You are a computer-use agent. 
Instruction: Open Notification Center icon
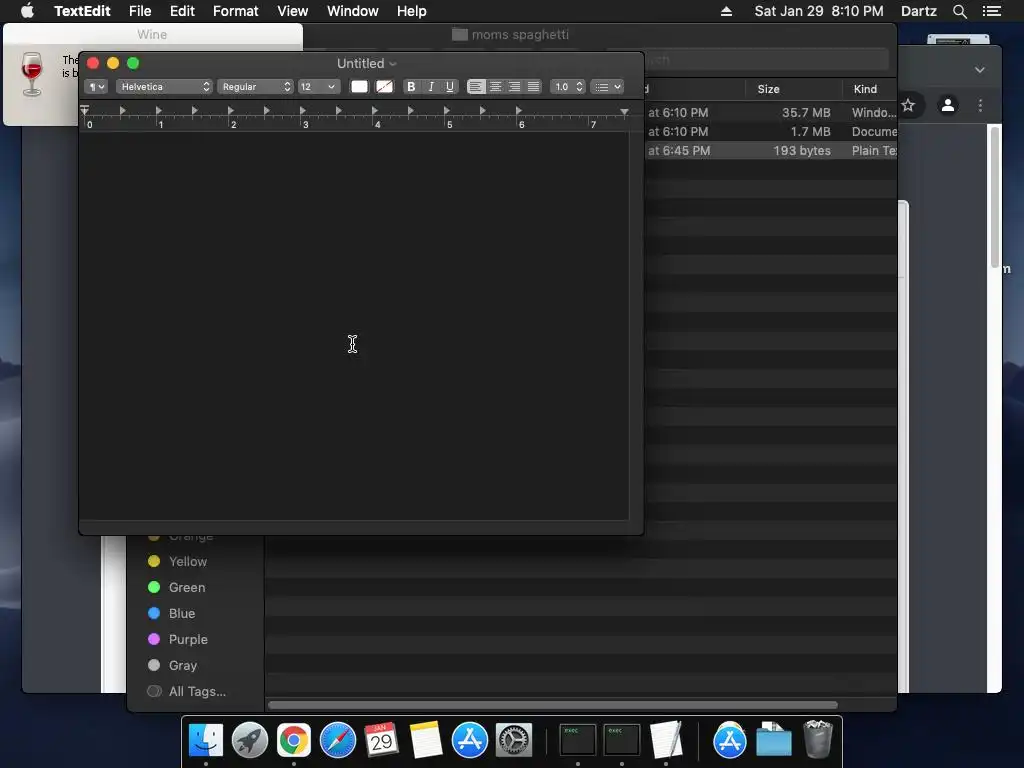[x=992, y=11]
